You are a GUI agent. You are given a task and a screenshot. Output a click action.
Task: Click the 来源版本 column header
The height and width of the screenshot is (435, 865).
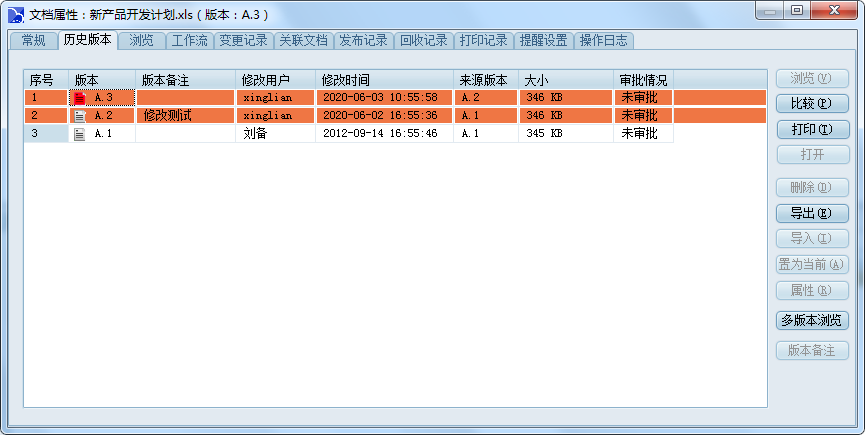tap(486, 80)
